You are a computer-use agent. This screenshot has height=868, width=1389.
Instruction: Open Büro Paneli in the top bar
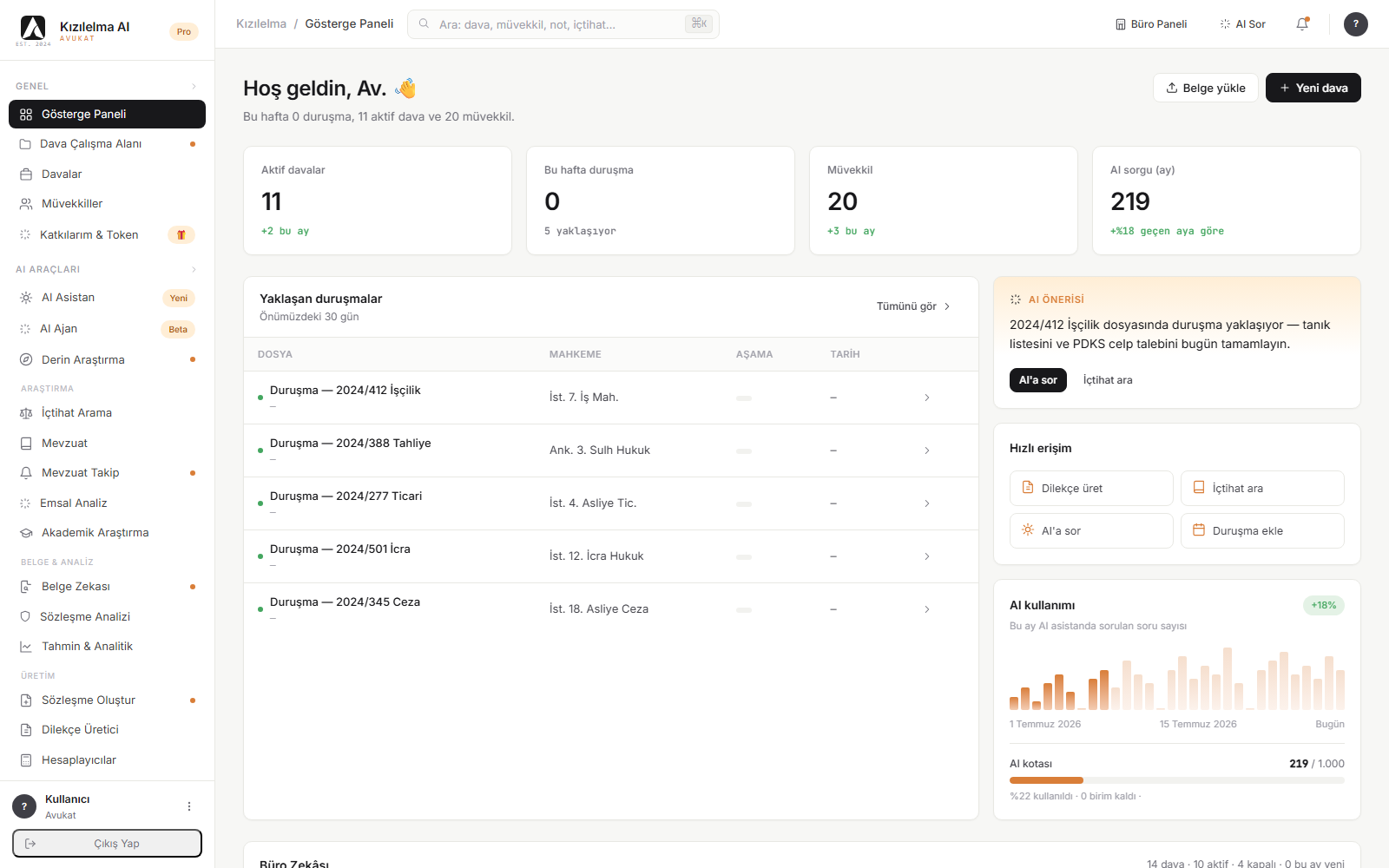(1151, 24)
